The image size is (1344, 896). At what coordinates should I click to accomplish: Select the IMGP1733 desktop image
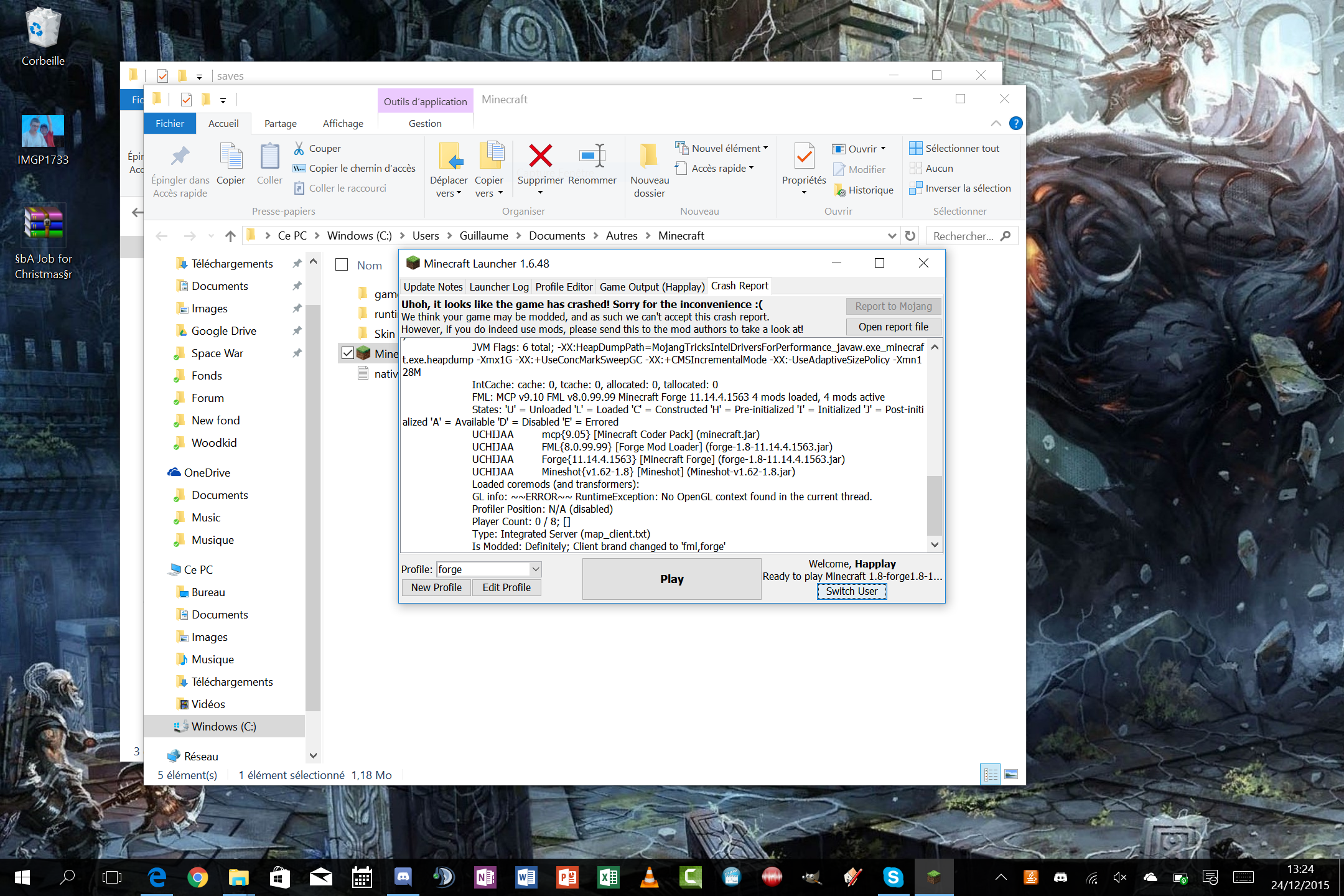pos(43,140)
